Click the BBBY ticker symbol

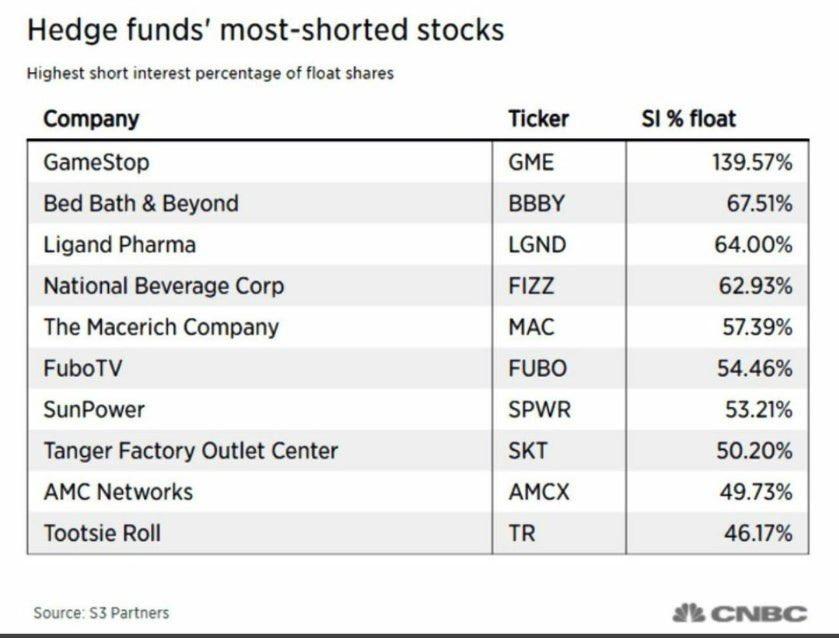[536, 204]
